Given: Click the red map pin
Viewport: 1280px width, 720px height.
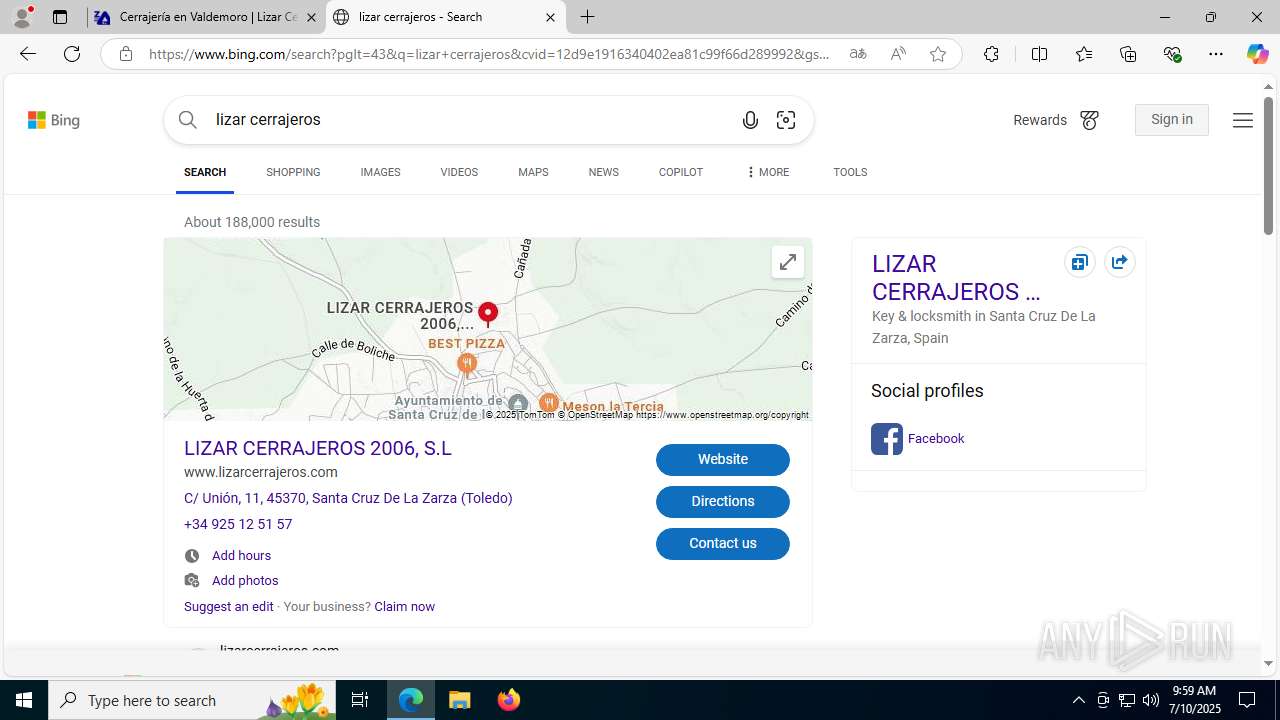Looking at the screenshot, I should 488,314.
